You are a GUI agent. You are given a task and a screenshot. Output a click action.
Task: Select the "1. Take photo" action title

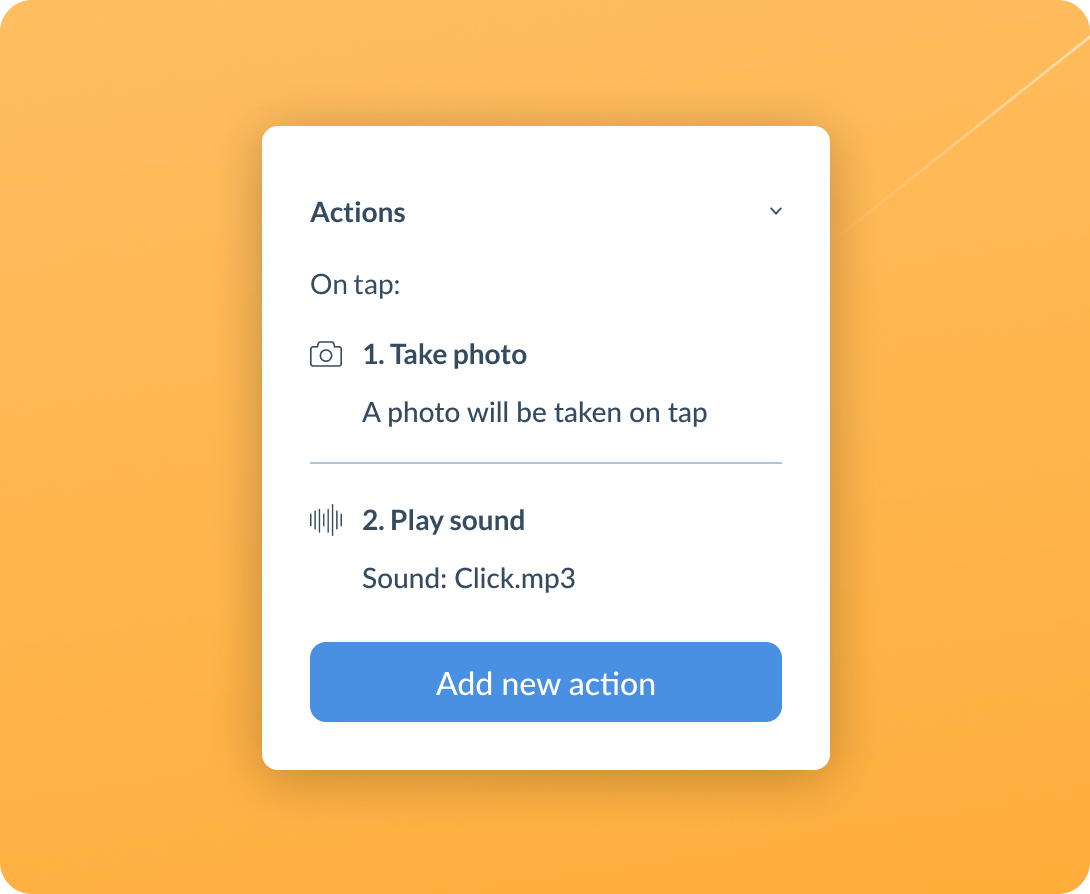click(x=445, y=355)
